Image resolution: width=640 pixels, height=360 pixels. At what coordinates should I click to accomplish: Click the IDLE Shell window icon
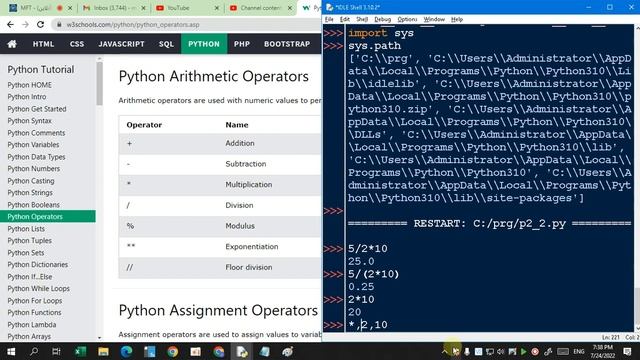click(x=329, y=7)
